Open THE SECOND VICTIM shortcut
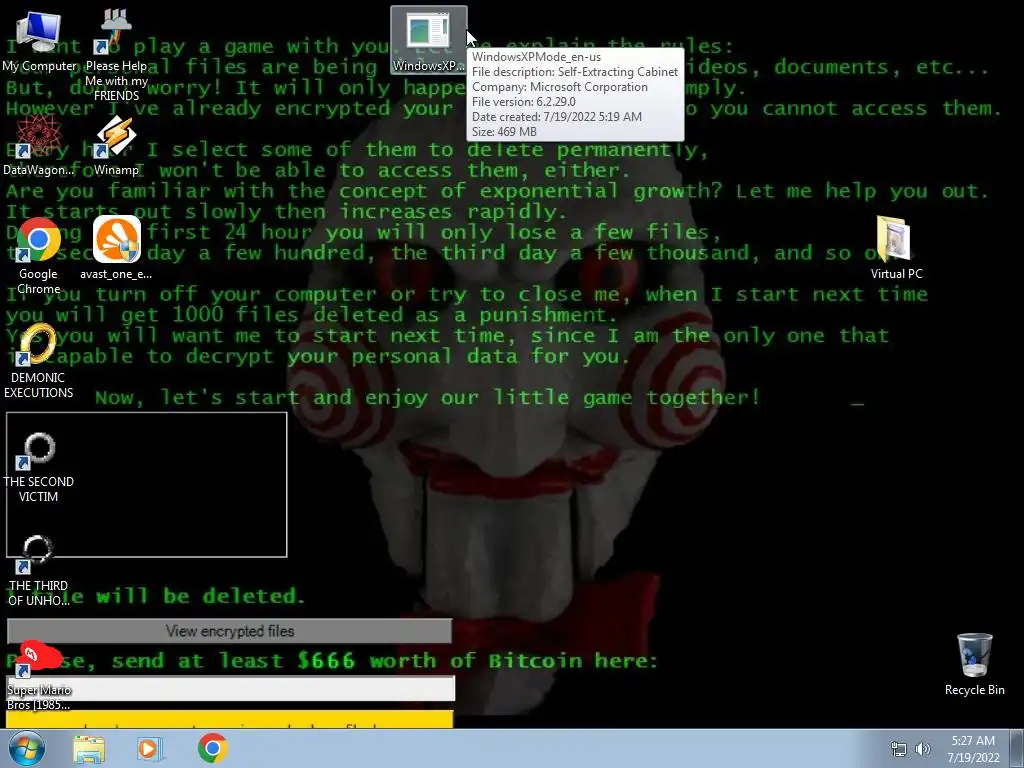Screen dimensions: 1024x768 pos(39,466)
